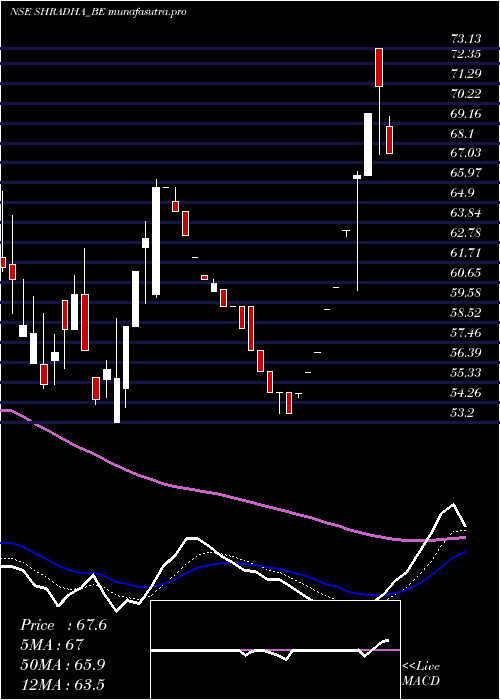500x700 pixels.
Task: Click the Live MACD label
Action: (421, 674)
